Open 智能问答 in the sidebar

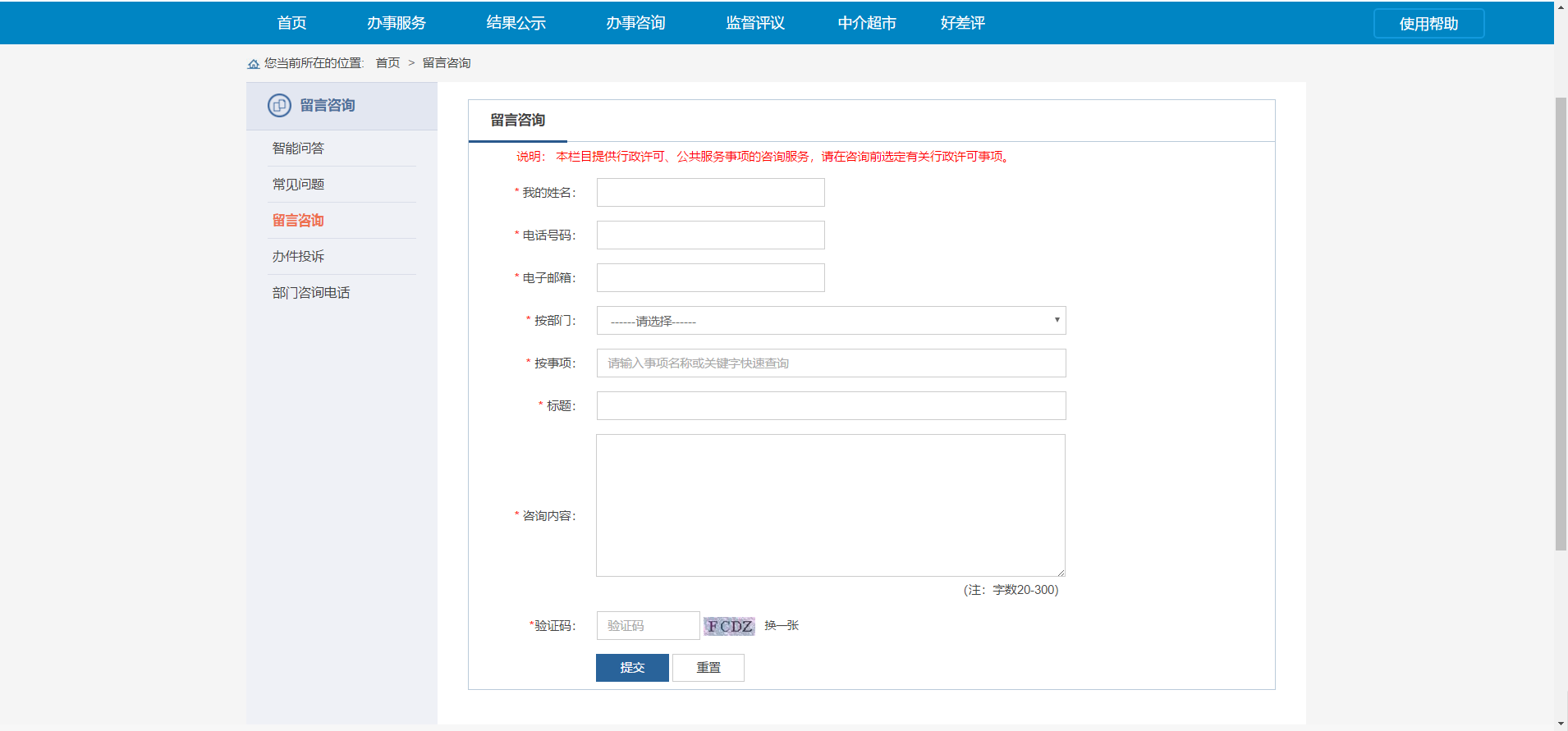298,148
